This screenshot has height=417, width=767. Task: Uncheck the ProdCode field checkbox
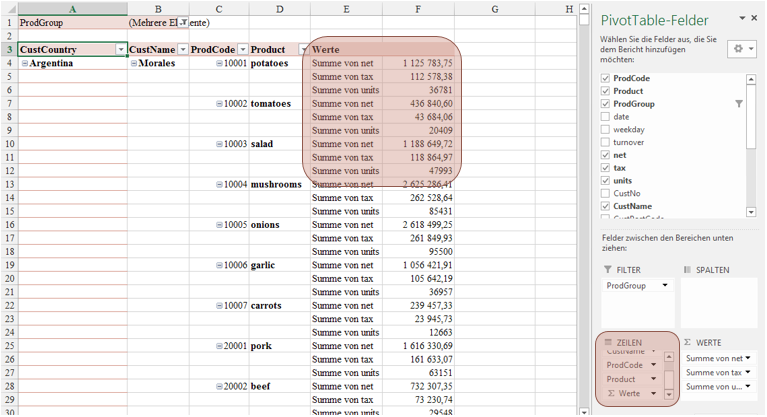[605, 78]
